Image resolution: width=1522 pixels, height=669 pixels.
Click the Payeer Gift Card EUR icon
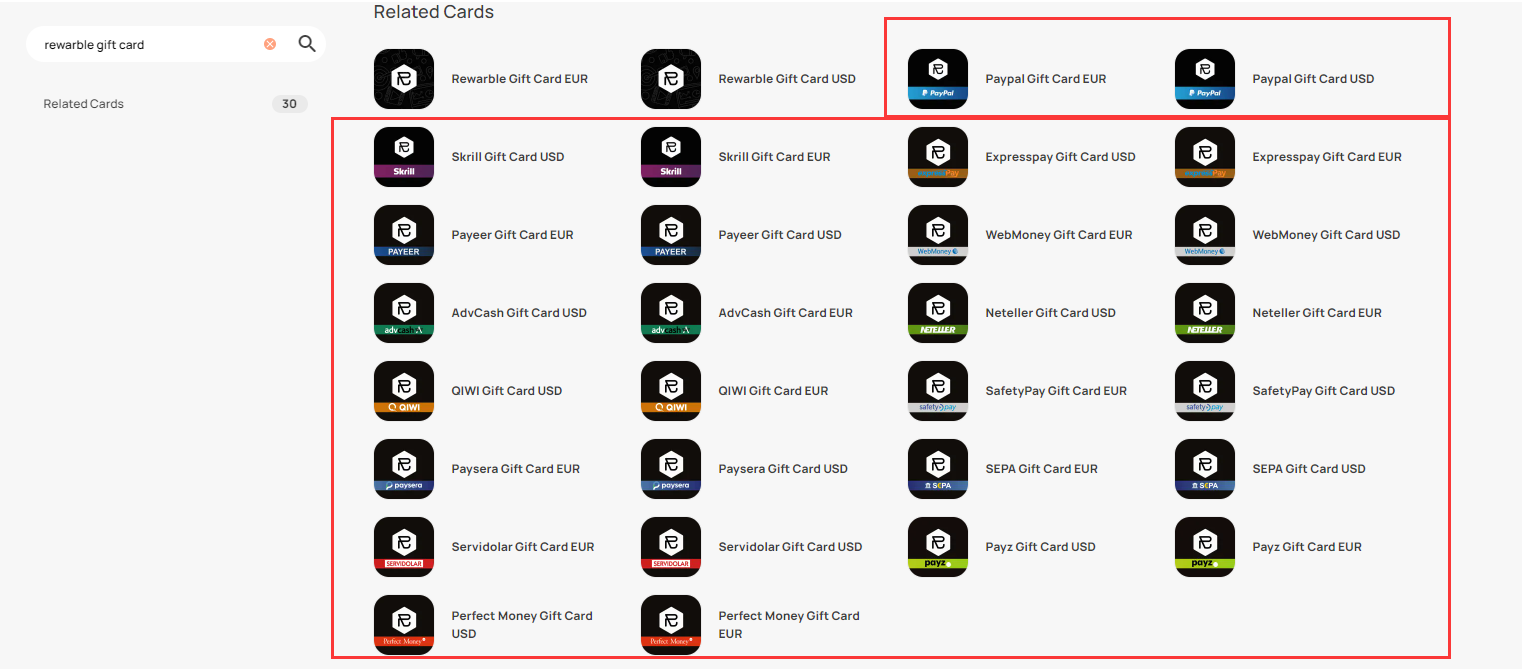[404, 235]
